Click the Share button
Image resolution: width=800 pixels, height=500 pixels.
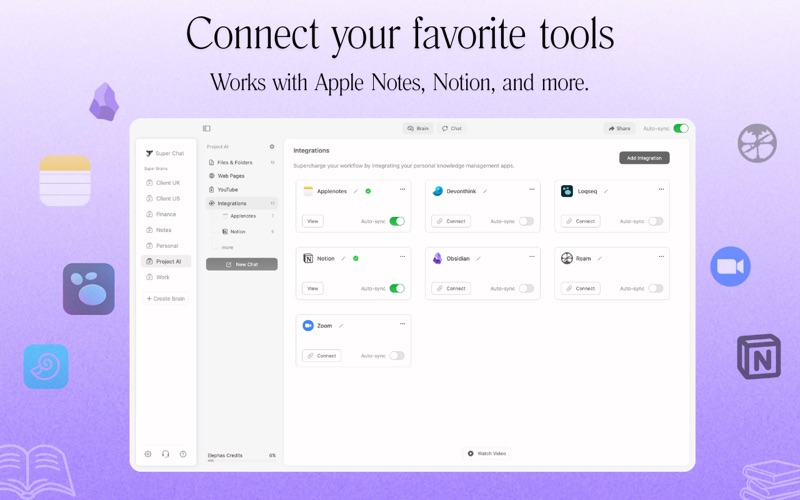pyautogui.click(x=619, y=129)
